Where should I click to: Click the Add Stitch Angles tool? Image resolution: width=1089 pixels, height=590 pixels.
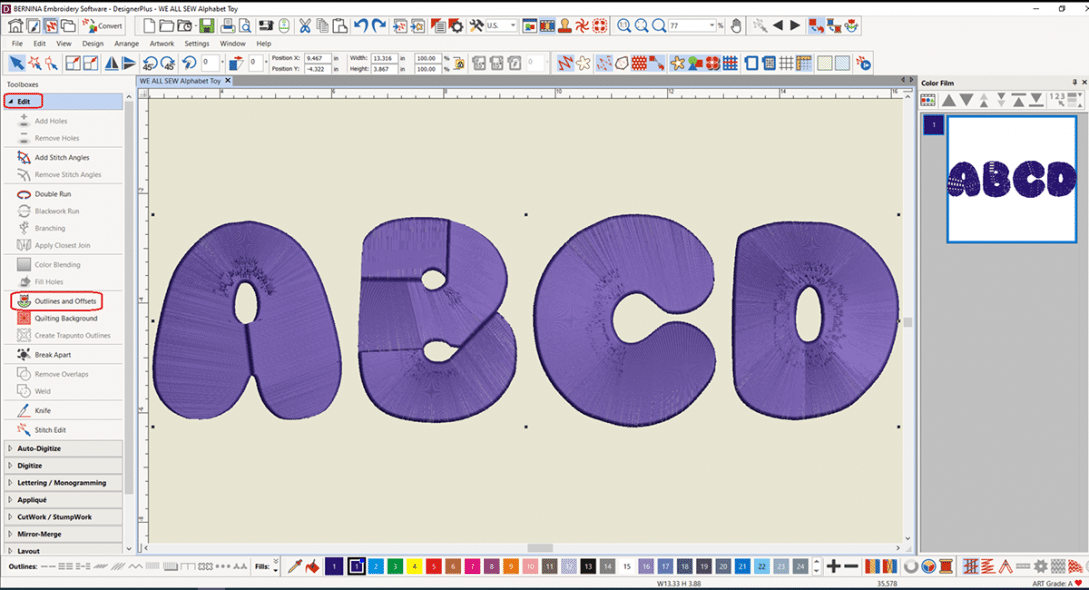click(x=61, y=158)
